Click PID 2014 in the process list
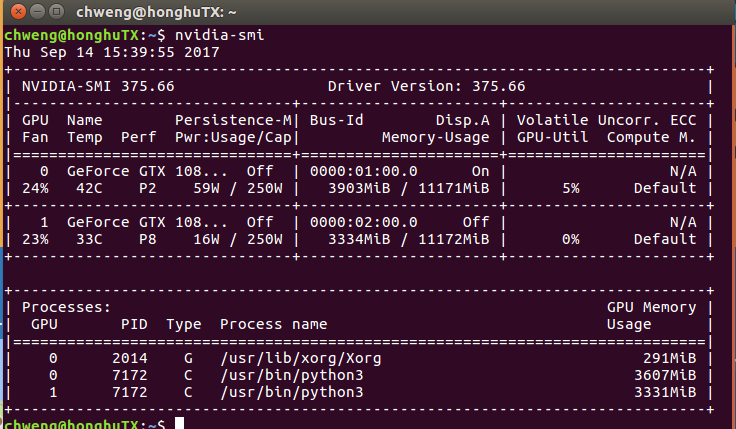This screenshot has width=736, height=429. pyautogui.click(x=134, y=357)
